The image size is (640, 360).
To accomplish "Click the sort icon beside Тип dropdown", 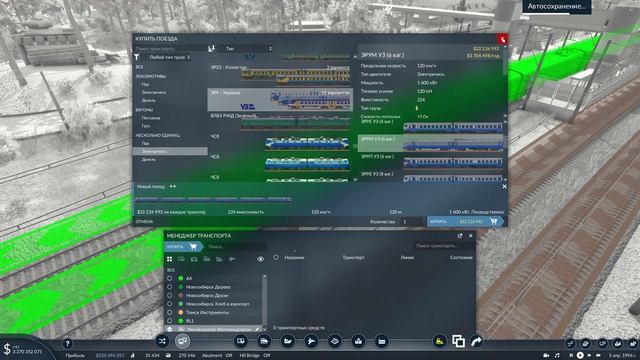I will 211,49.
